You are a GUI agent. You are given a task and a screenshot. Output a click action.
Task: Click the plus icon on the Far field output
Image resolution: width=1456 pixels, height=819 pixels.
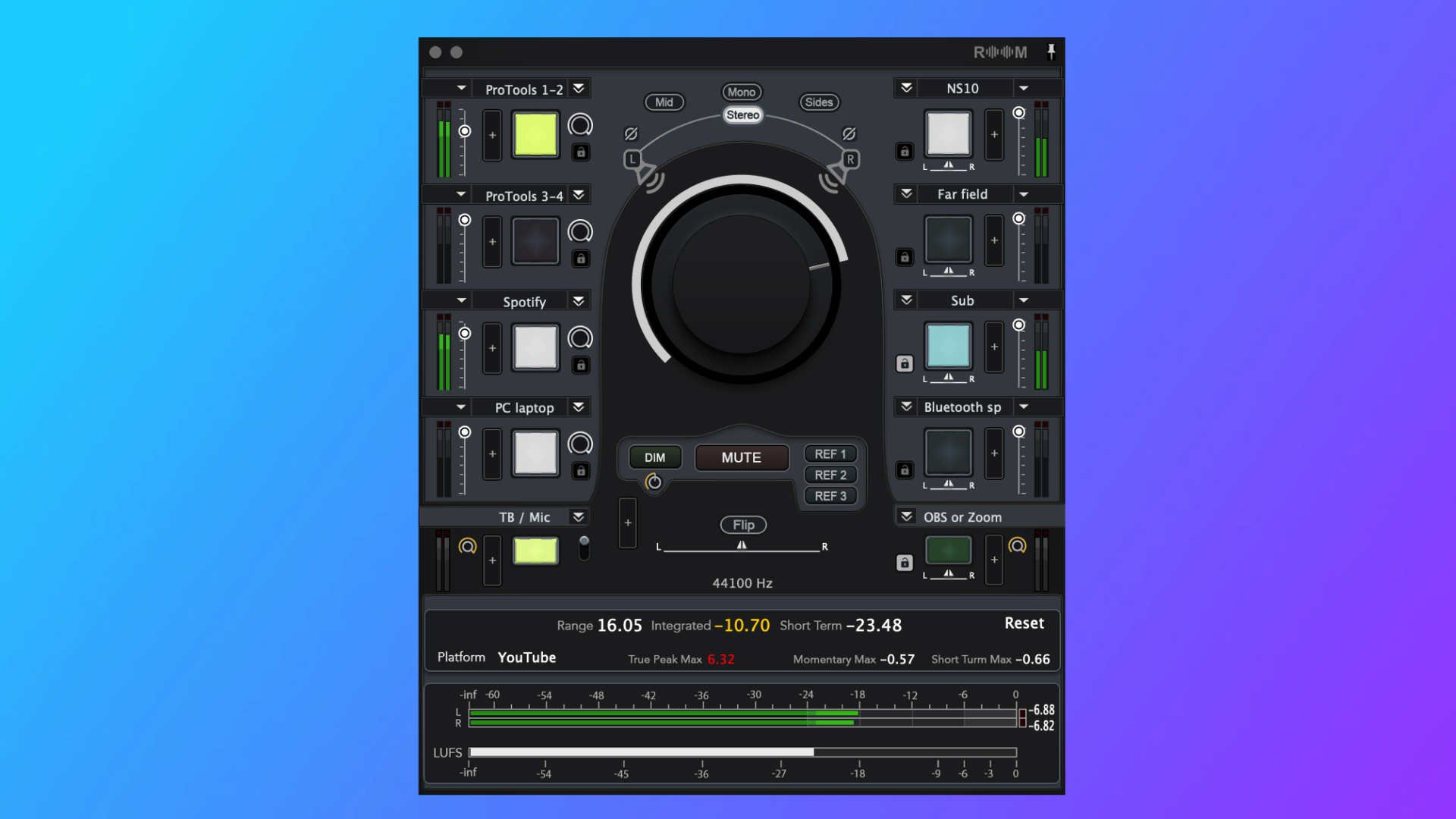tap(994, 241)
